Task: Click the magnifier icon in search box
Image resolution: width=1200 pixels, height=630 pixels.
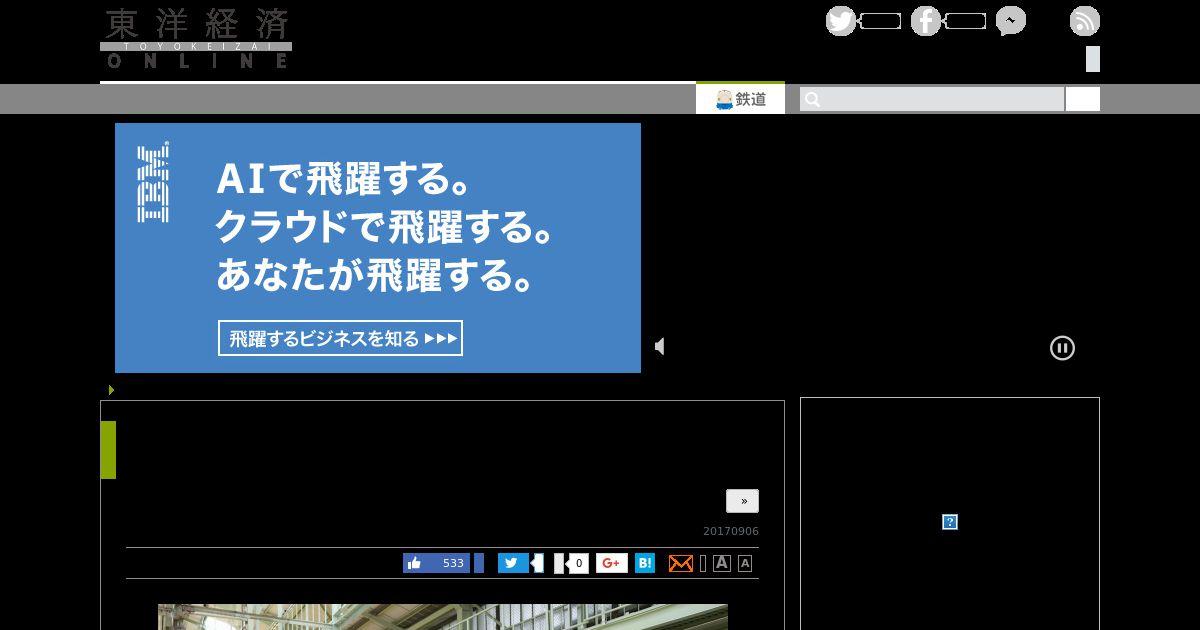Action: 812,99
